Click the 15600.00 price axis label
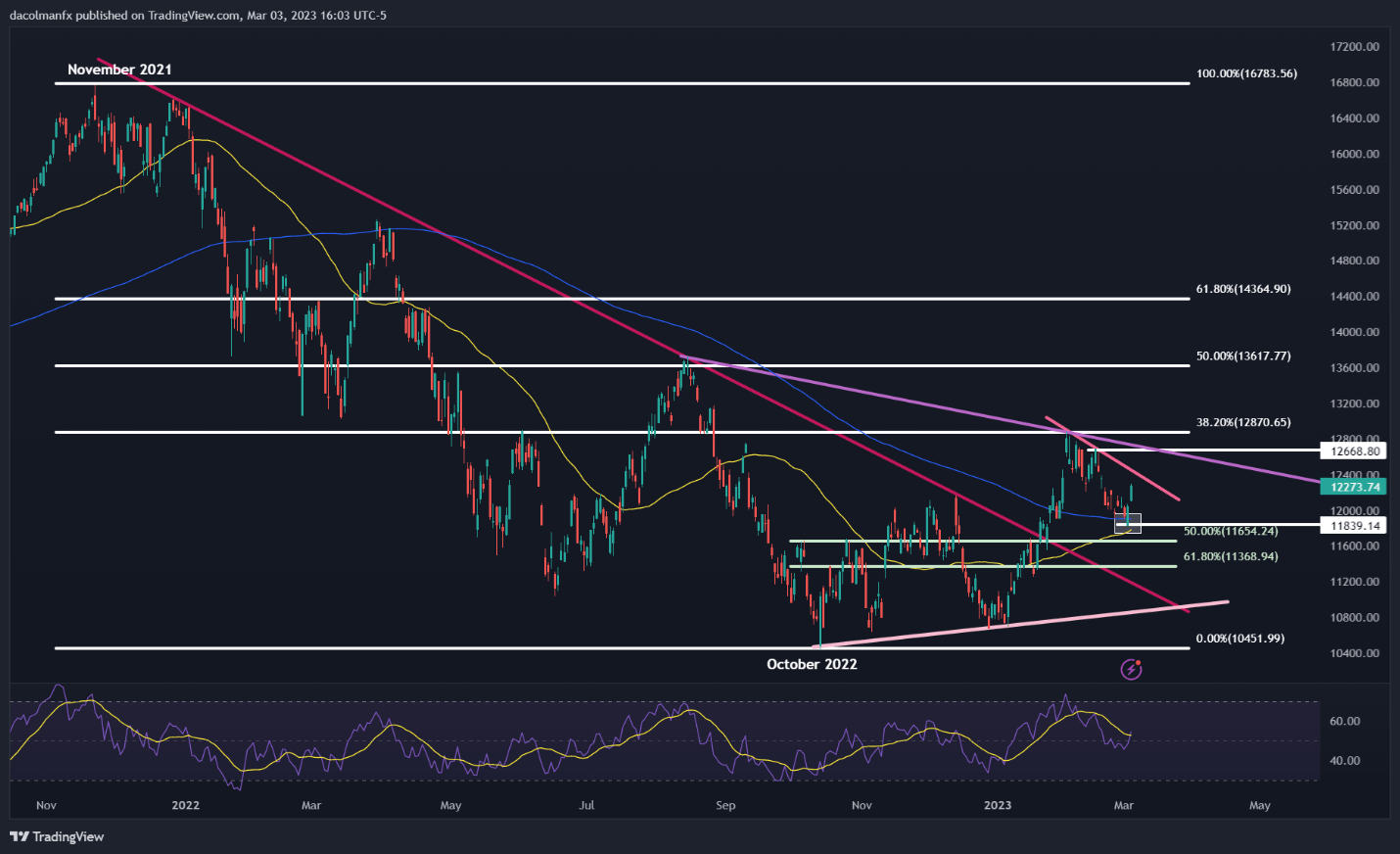 (x=1355, y=190)
